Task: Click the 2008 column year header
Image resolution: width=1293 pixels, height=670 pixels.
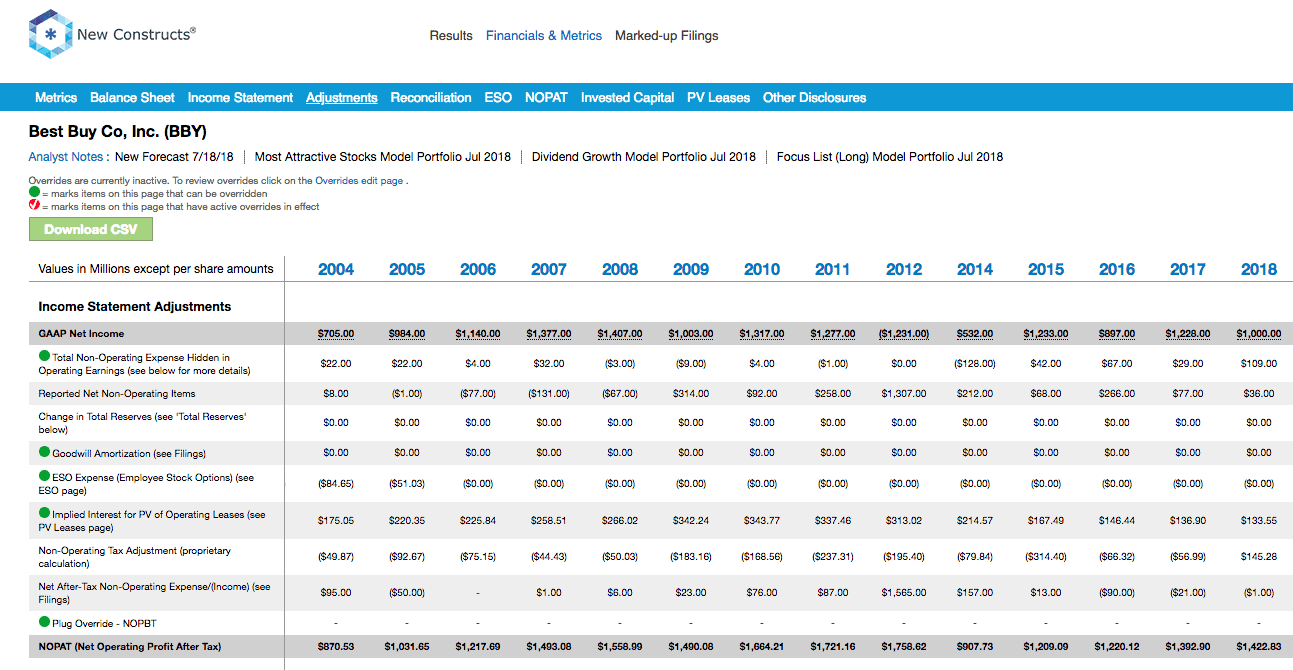Action: pyautogui.click(x=620, y=269)
